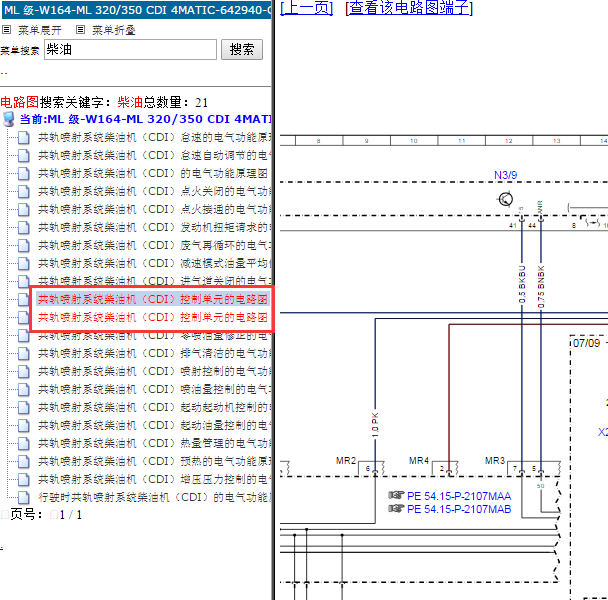
Task: Open 共轨喷射系统柴油机（CDI）的电气功能原理图 entry
Action: click(153, 173)
